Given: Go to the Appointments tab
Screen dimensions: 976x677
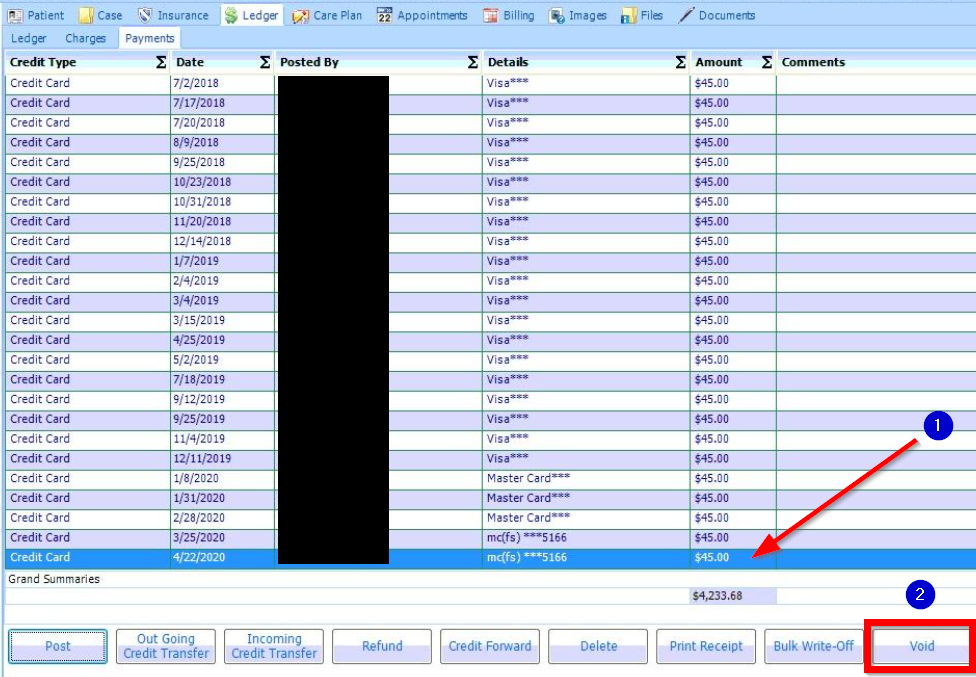Looking at the screenshot, I should pos(422,15).
